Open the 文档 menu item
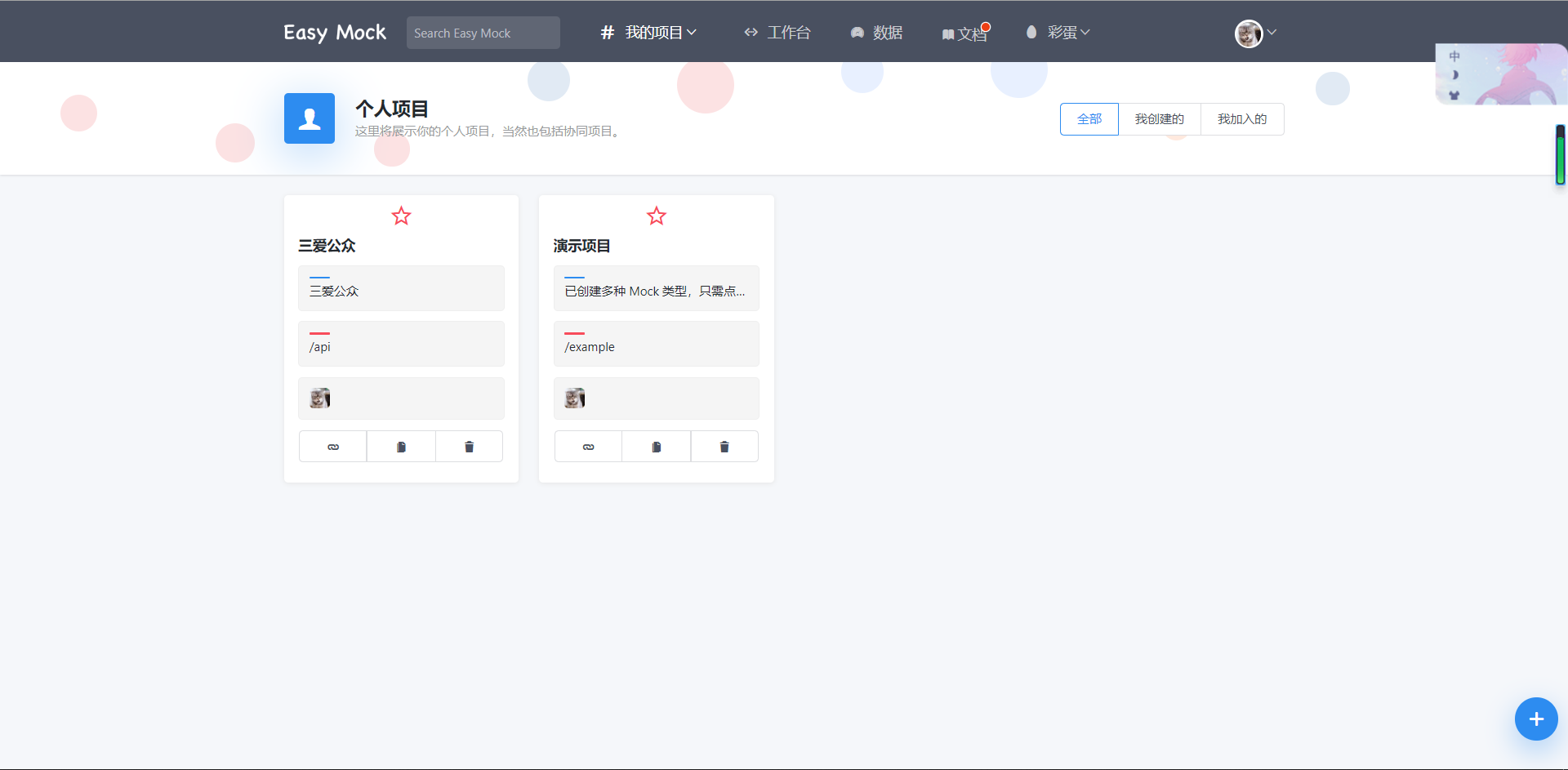1568x770 pixels. click(x=965, y=33)
